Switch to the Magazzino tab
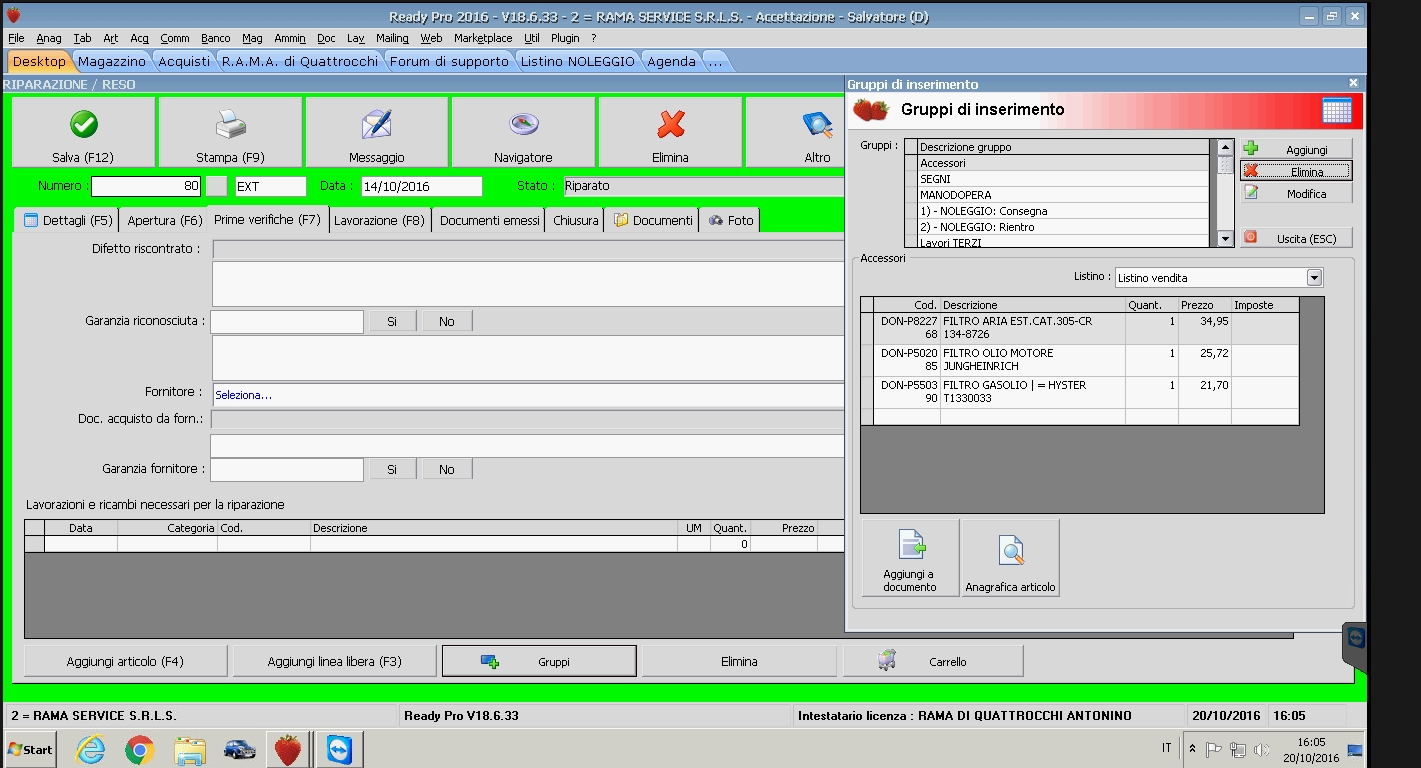This screenshot has width=1421, height=768. (111, 61)
